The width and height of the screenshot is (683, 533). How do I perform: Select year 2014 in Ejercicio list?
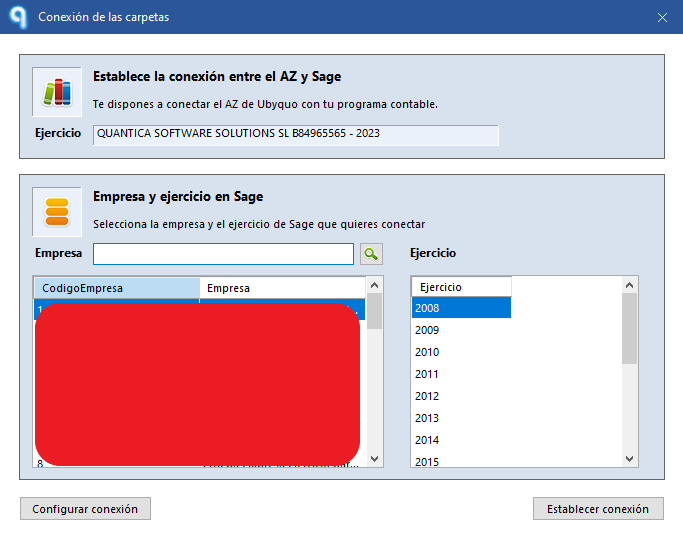[x=461, y=440]
